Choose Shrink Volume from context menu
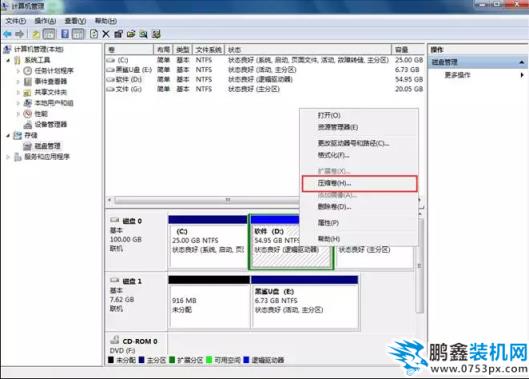 pyautogui.click(x=360, y=184)
